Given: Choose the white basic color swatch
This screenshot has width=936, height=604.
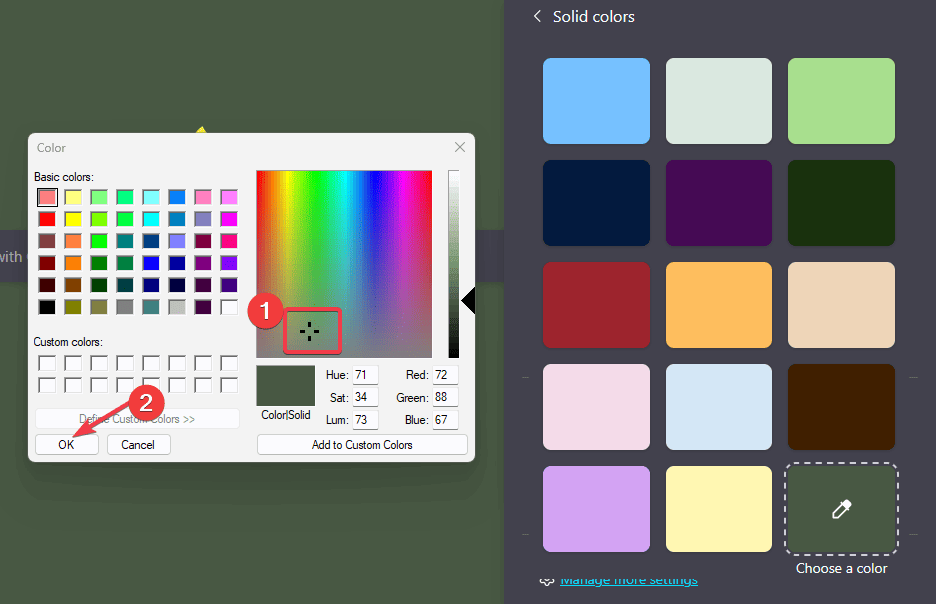Looking at the screenshot, I should pyautogui.click(x=229, y=307).
